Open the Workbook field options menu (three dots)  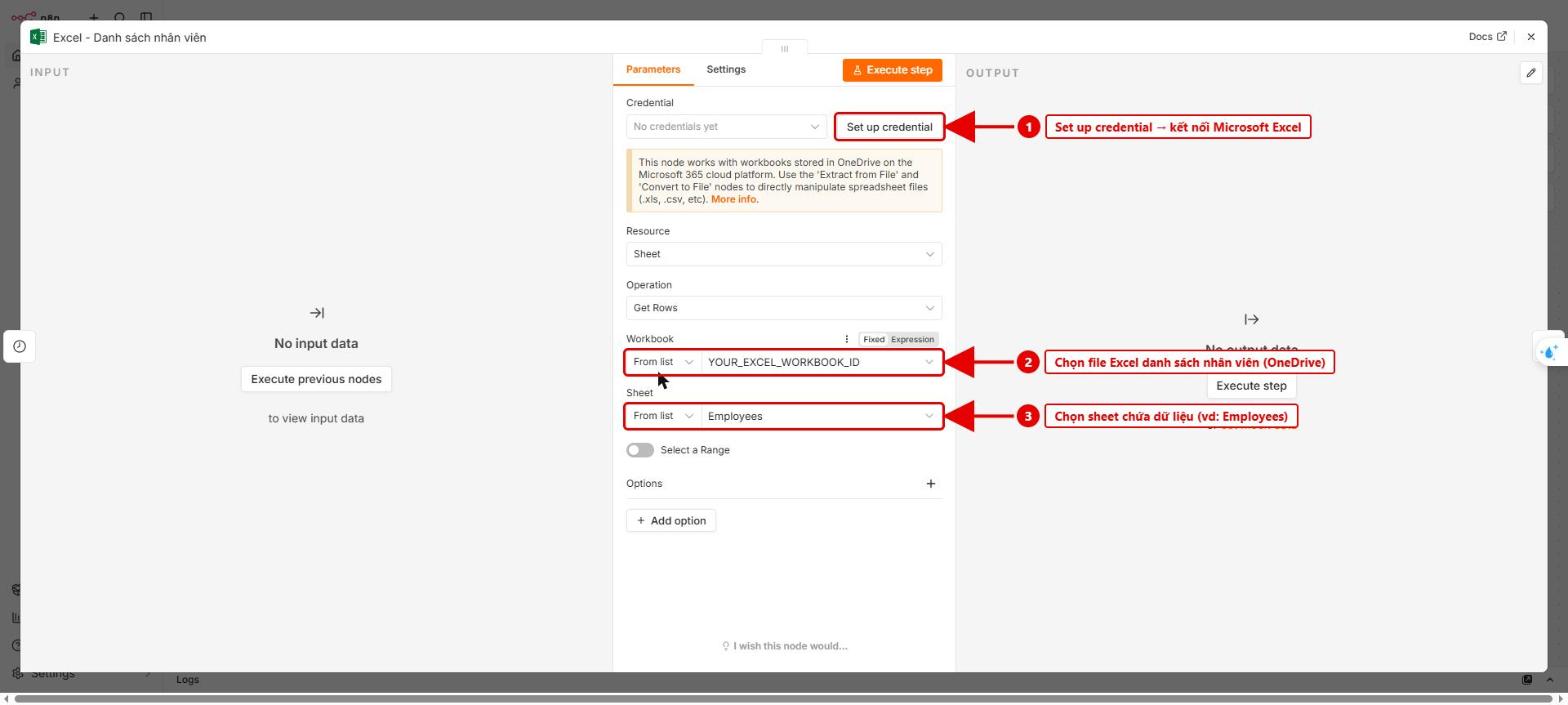pyautogui.click(x=846, y=339)
